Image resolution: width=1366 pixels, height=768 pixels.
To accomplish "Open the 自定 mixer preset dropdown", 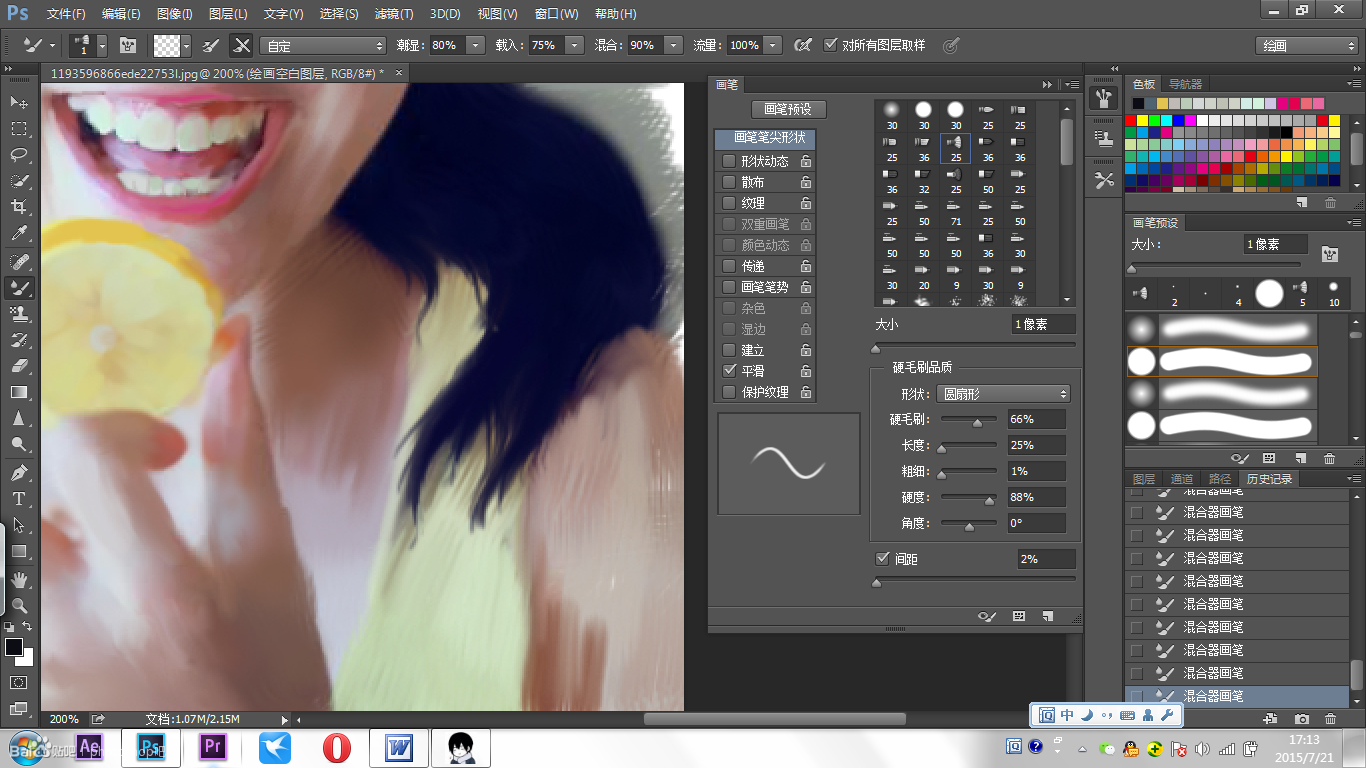I will pos(322,45).
